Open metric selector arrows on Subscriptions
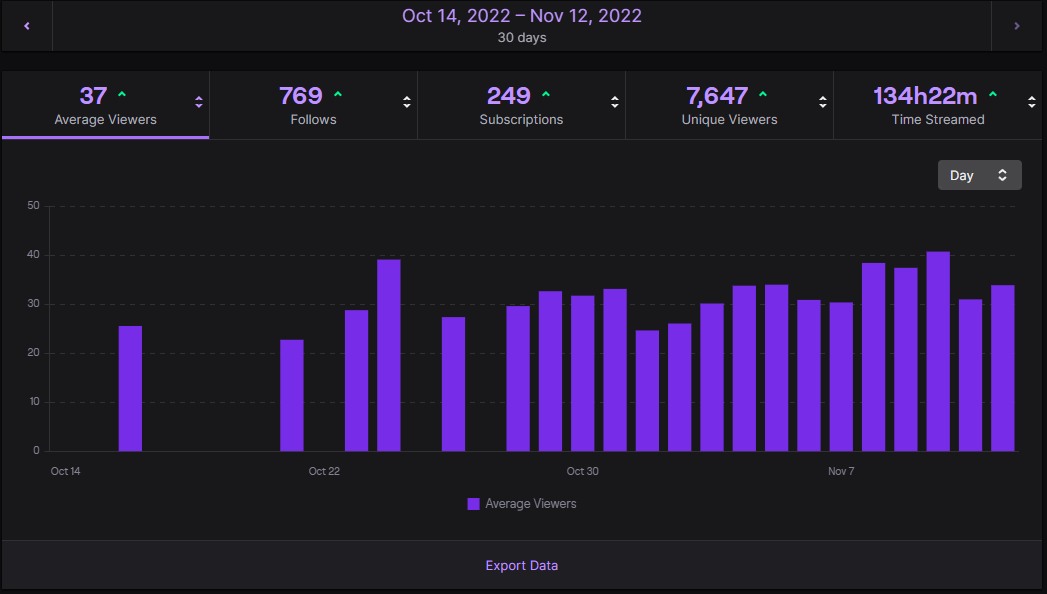The width and height of the screenshot is (1047, 594). (x=614, y=102)
